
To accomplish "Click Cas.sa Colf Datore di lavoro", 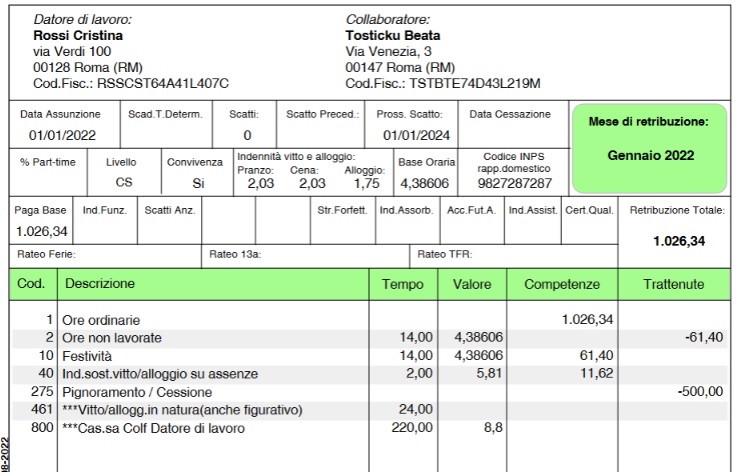I will click(x=154, y=428).
